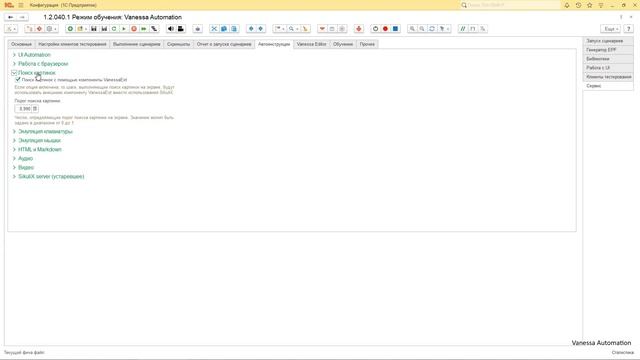Open the hamburger main menu icon
The height and width of the screenshot is (360, 640).
[x=21, y=5]
